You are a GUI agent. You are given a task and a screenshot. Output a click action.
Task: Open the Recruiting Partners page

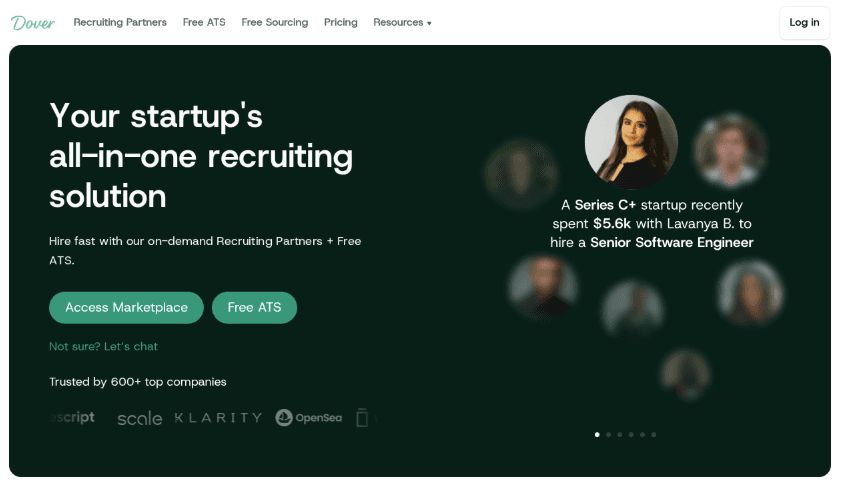coord(120,22)
